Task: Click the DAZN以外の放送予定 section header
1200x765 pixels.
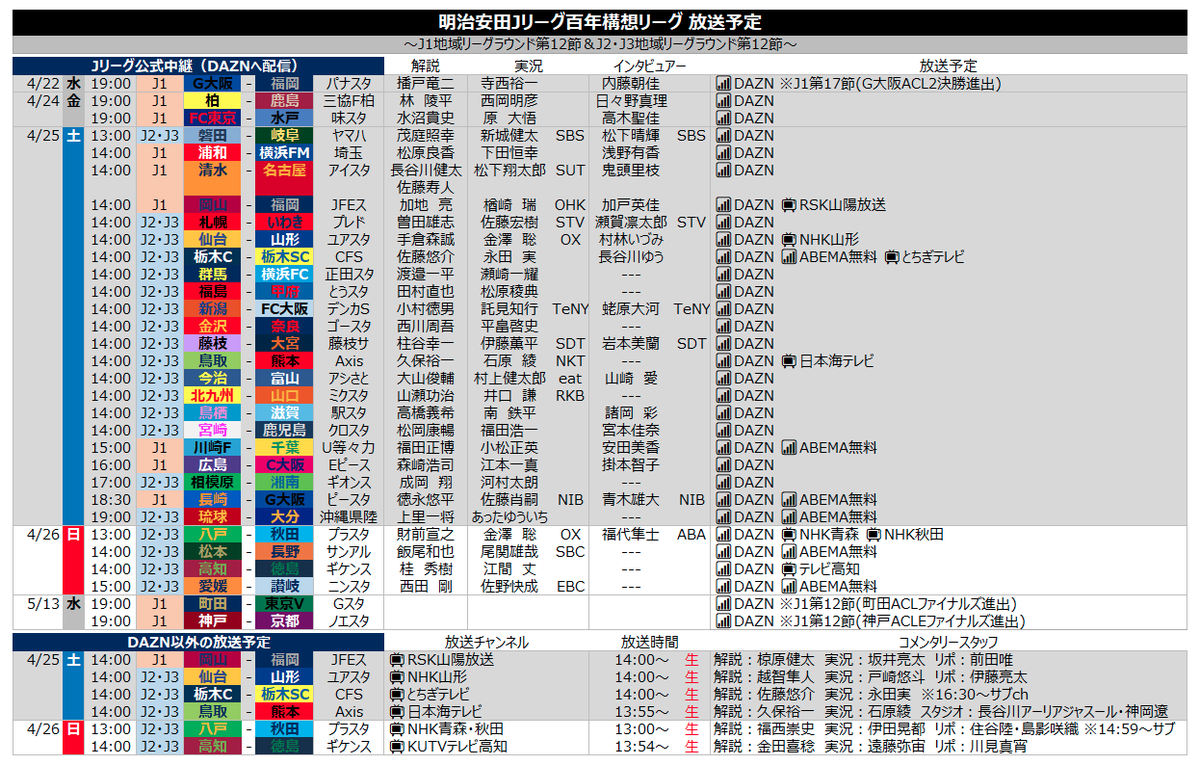Action: click(198, 641)
